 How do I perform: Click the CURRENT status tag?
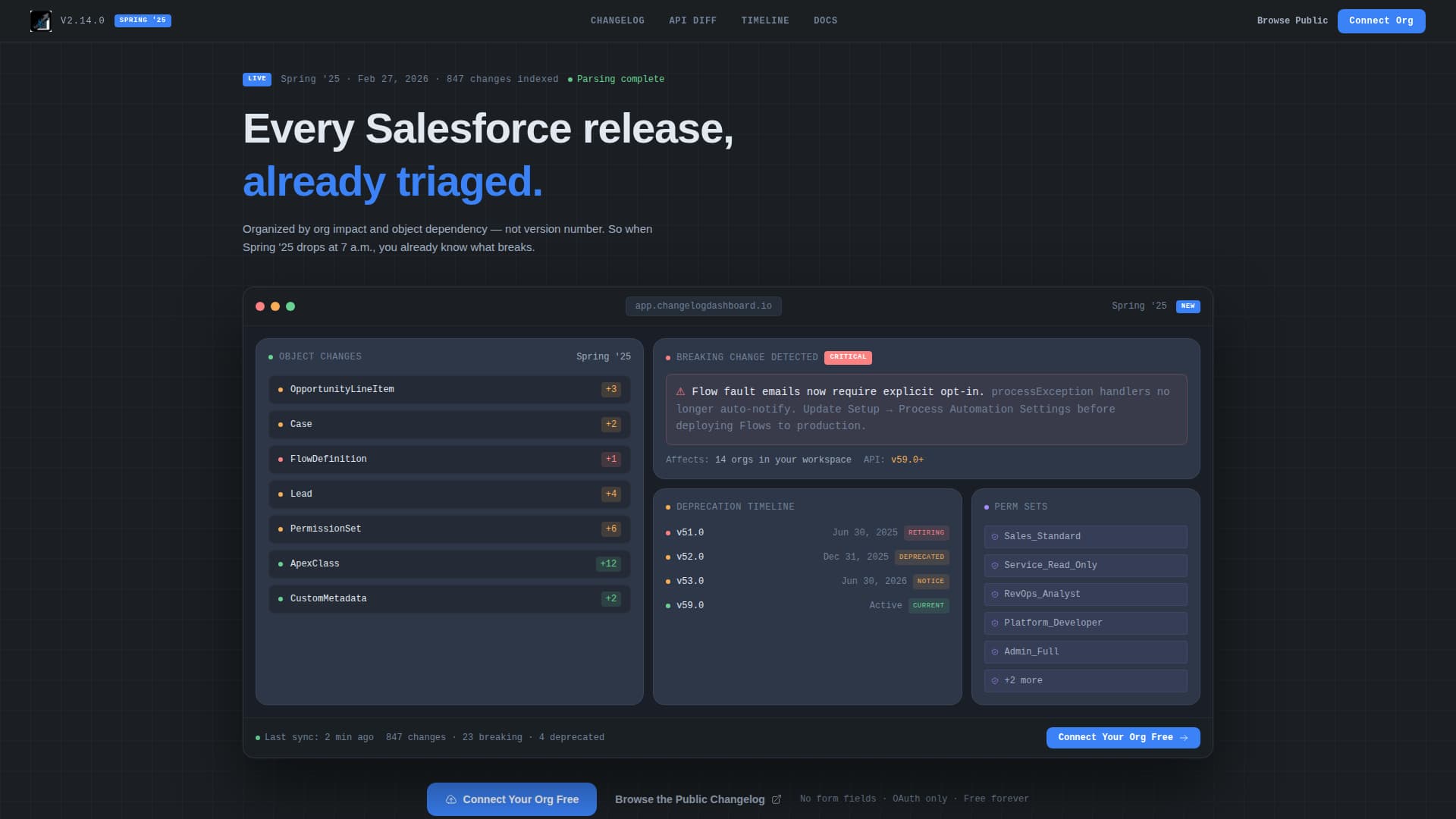pos(929,606)
